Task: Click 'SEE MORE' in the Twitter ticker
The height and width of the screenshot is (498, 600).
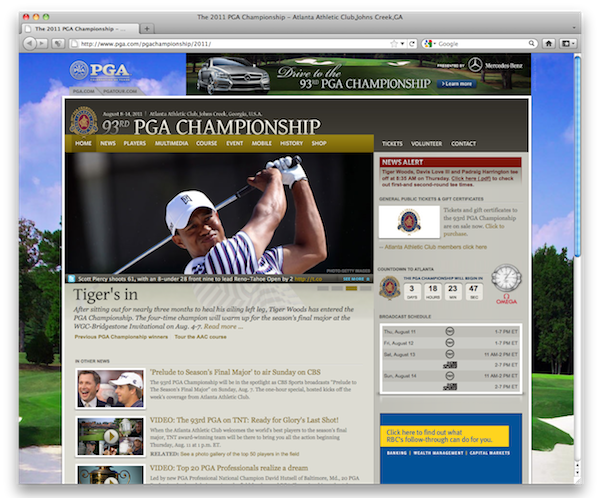Action: [x=356, y=279]
